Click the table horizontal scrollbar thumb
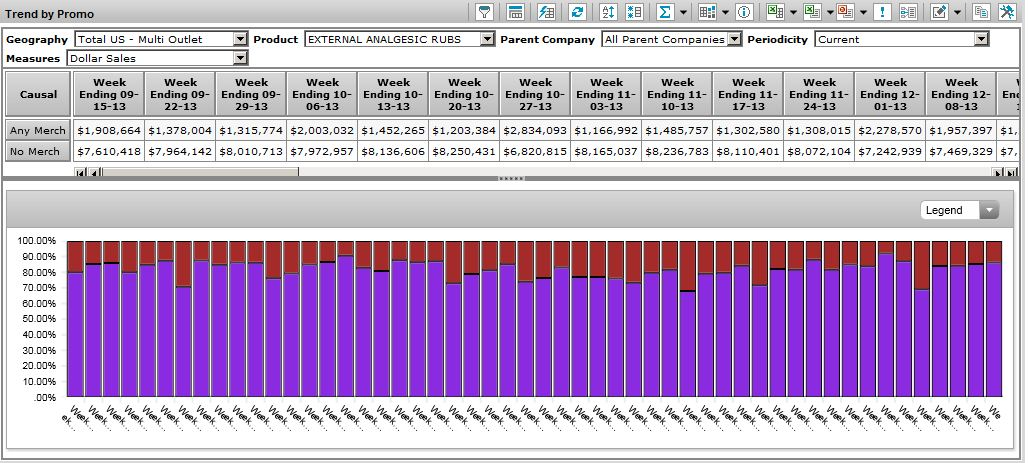The height and width of the screenshot is (463, 1029). coord(200,172)
